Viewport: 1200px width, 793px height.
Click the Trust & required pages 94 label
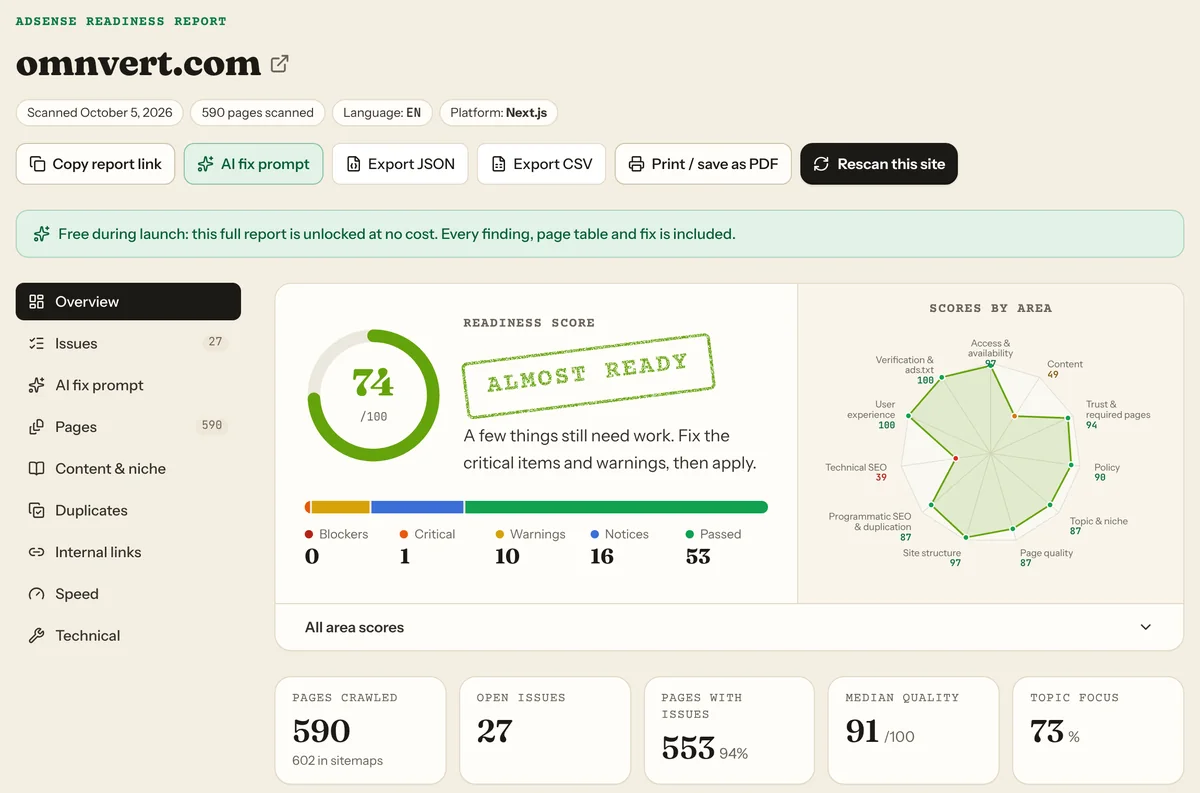1118,415
